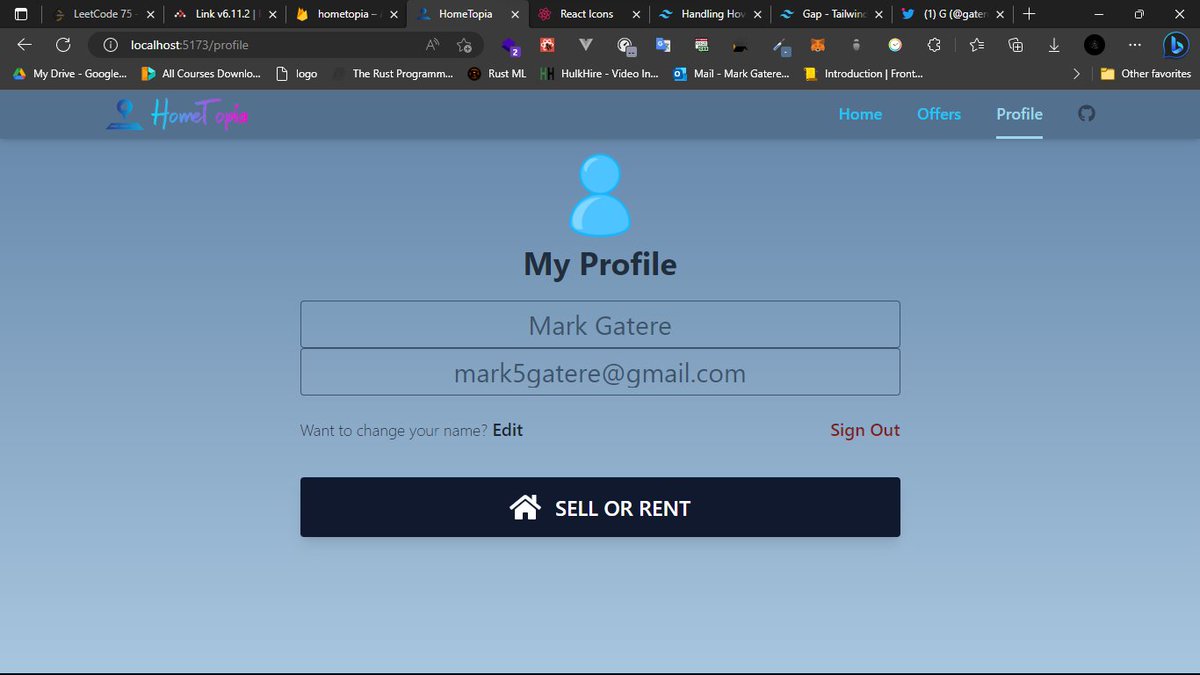The width and height of the screenshot is (1200, 675).
Task: Click the HomeTopia logo in the header
Action: point(177,114)
